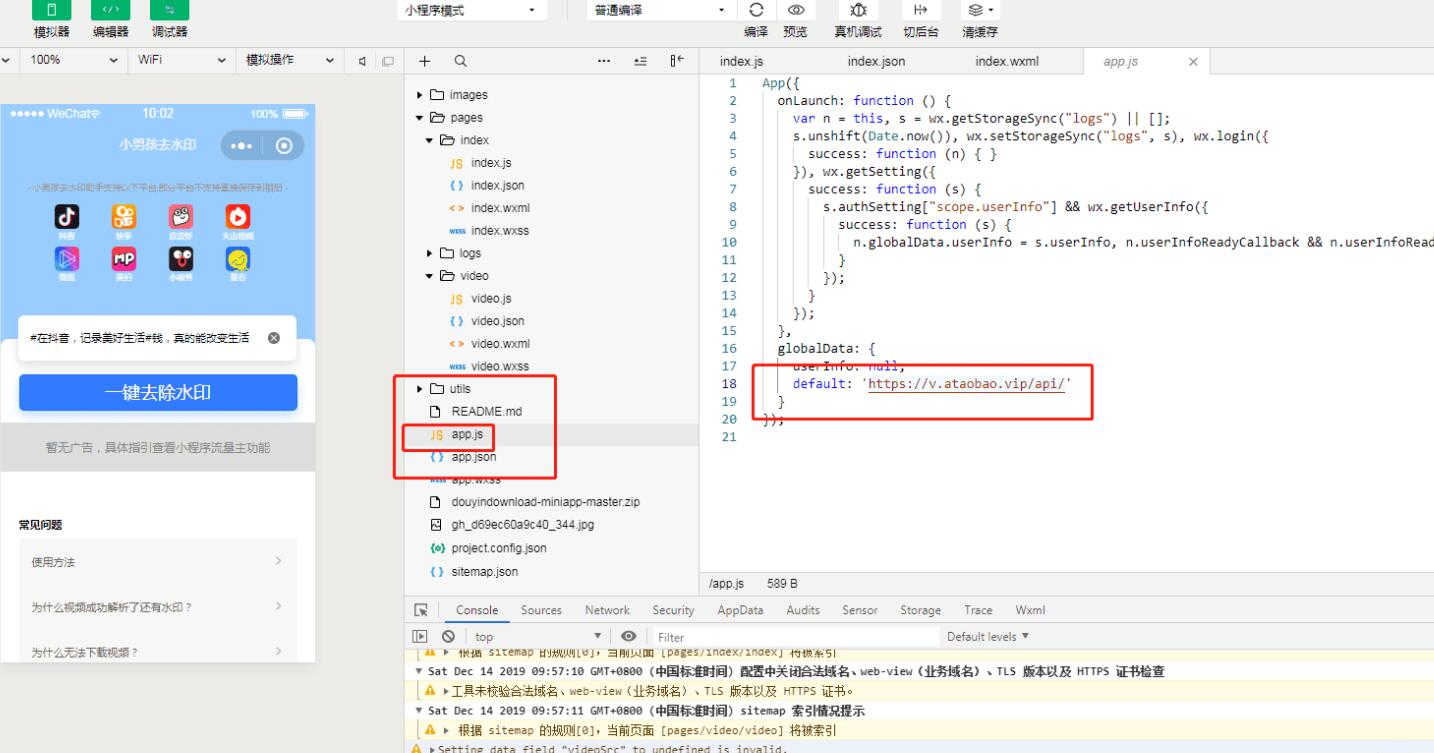Screen dimensions: 1434x753
Task: Click the clear console icon
Action: click(x=448, y=636)
